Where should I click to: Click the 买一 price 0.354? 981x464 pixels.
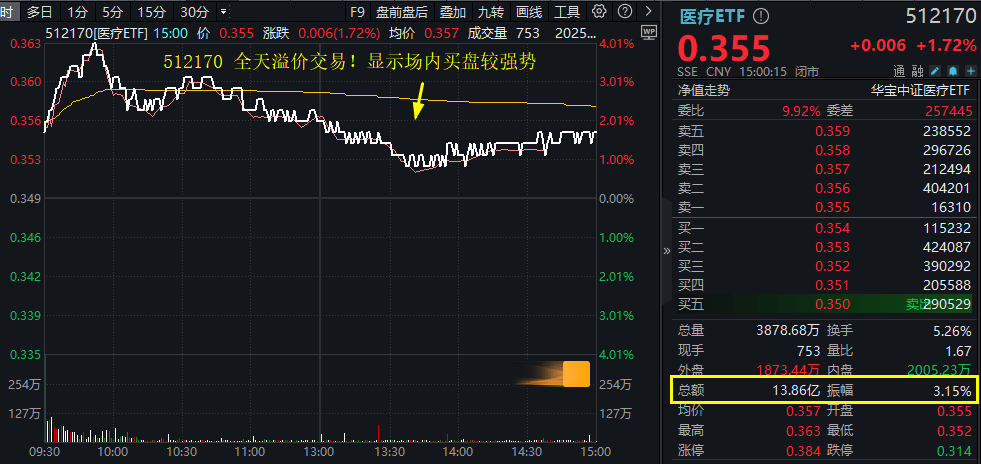click(x=833, y=229)
